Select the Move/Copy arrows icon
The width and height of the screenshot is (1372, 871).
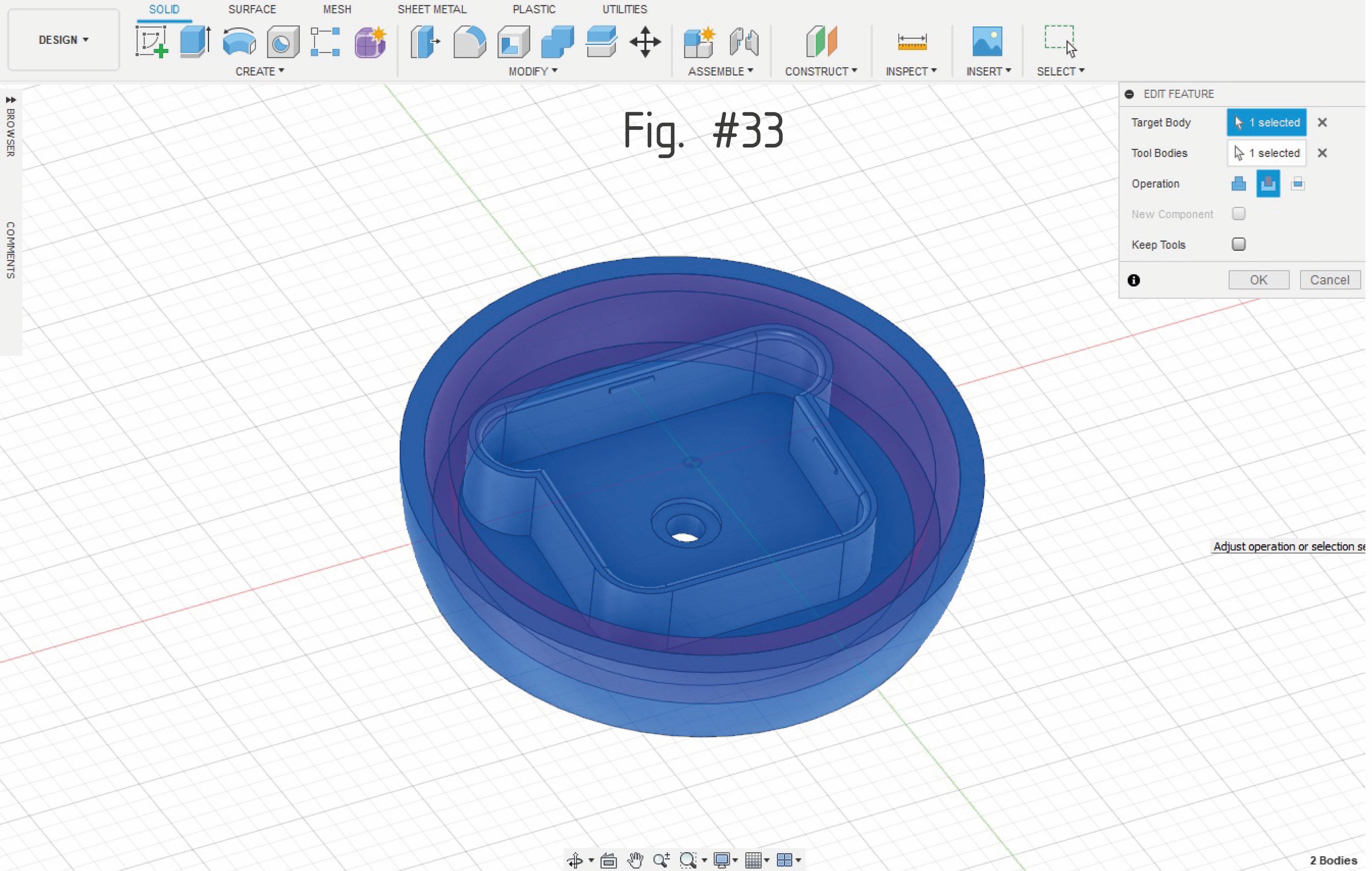(645, 42)
